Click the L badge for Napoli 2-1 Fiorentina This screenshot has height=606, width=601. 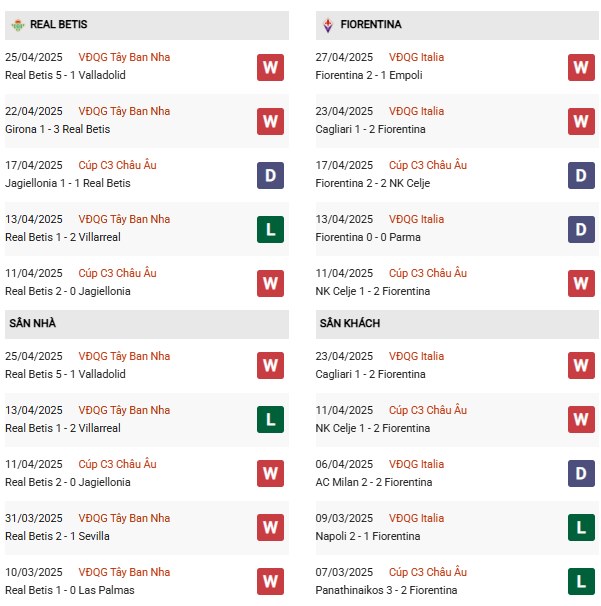click(x=581, y=528)
